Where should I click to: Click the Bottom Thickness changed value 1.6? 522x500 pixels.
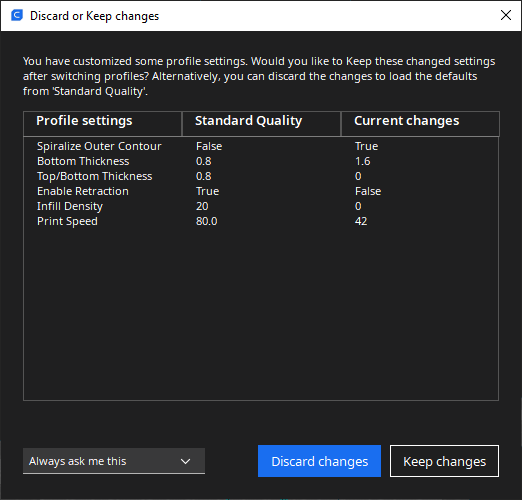(362, 161)
